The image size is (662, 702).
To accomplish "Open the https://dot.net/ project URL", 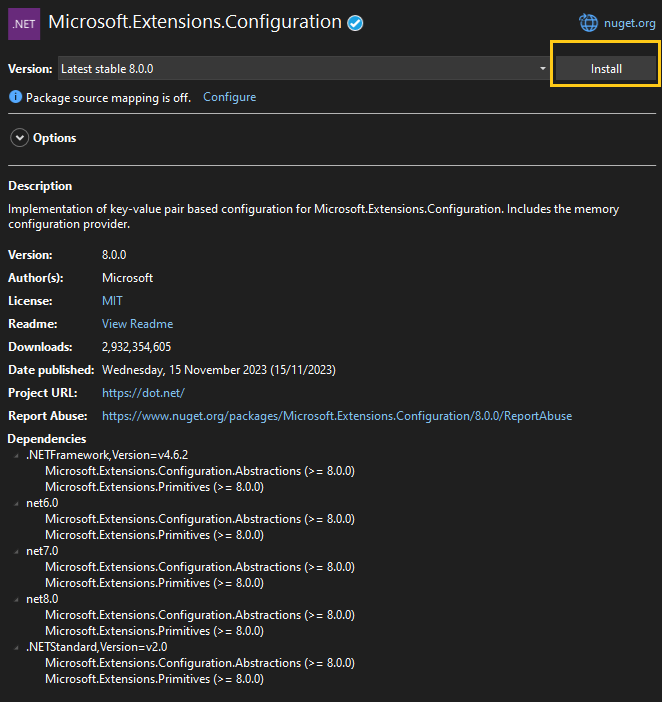I will [x=143, y=393].
